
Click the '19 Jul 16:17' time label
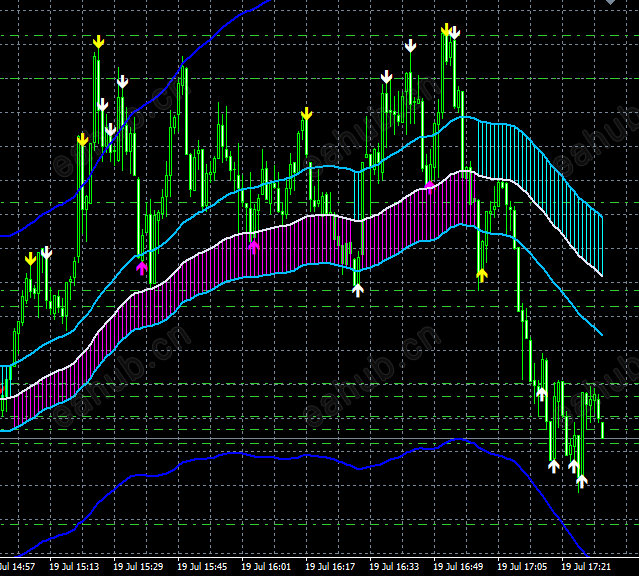(x=330, y=567)
